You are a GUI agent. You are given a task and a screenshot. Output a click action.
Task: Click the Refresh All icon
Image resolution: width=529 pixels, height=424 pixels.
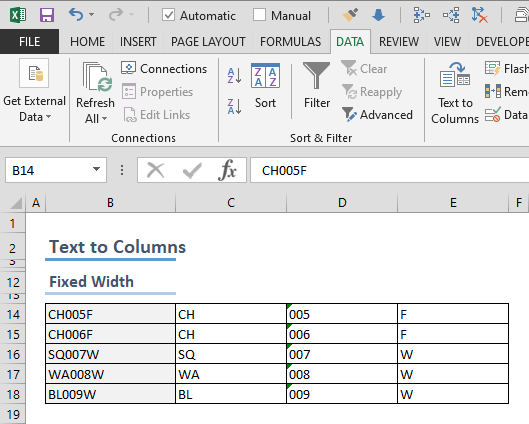click(97, 77)
